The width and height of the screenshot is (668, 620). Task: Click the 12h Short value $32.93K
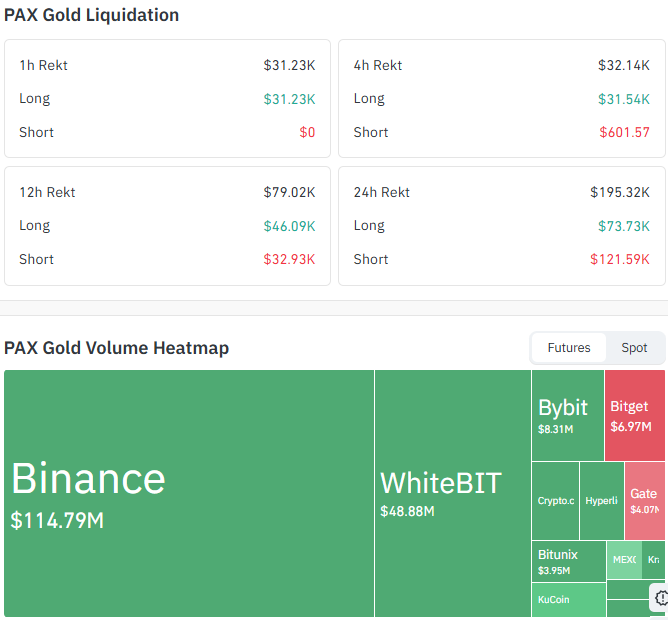click(x=289, y=259)
